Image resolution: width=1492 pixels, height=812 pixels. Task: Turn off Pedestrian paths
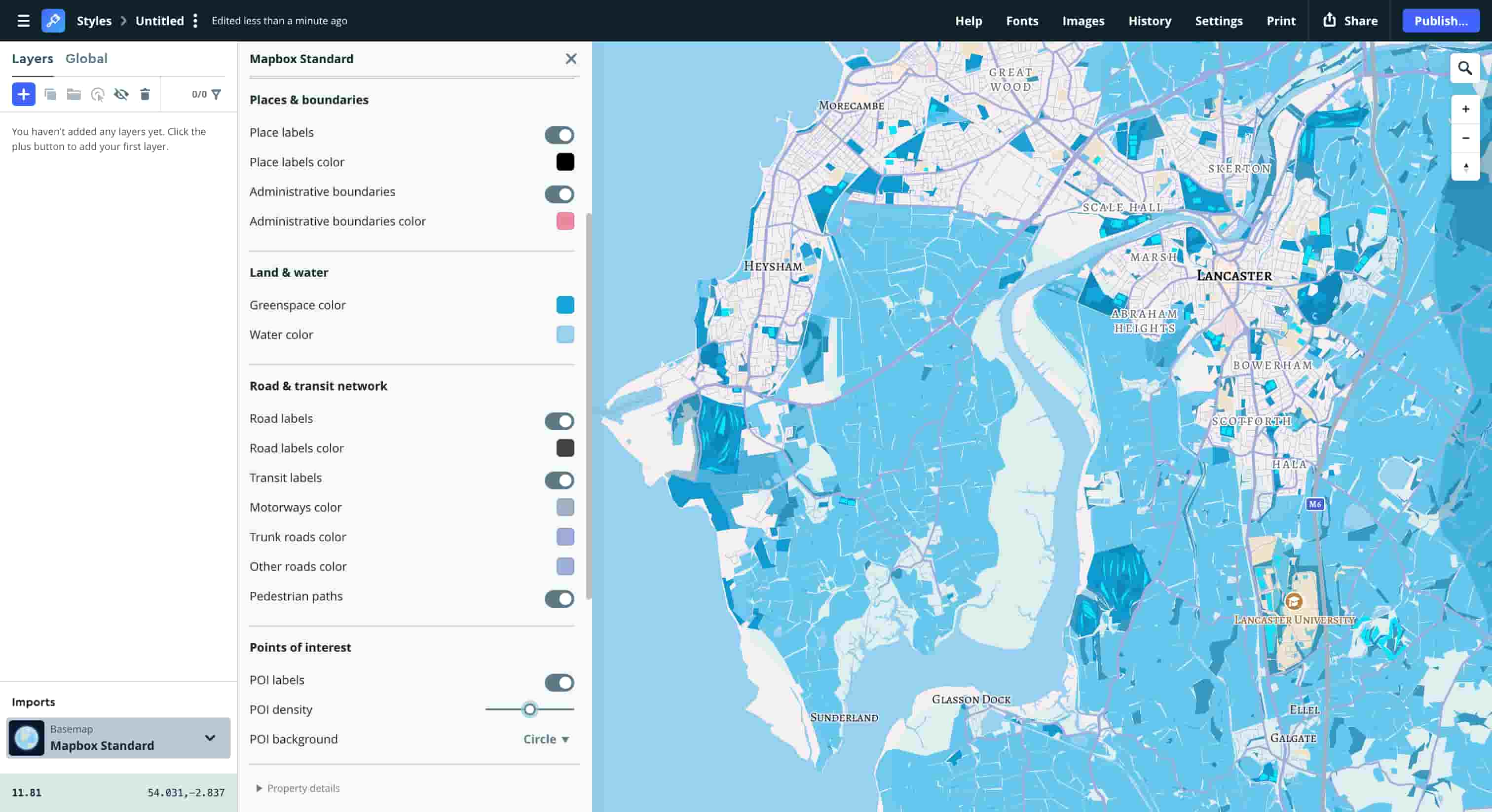(559, 599)
